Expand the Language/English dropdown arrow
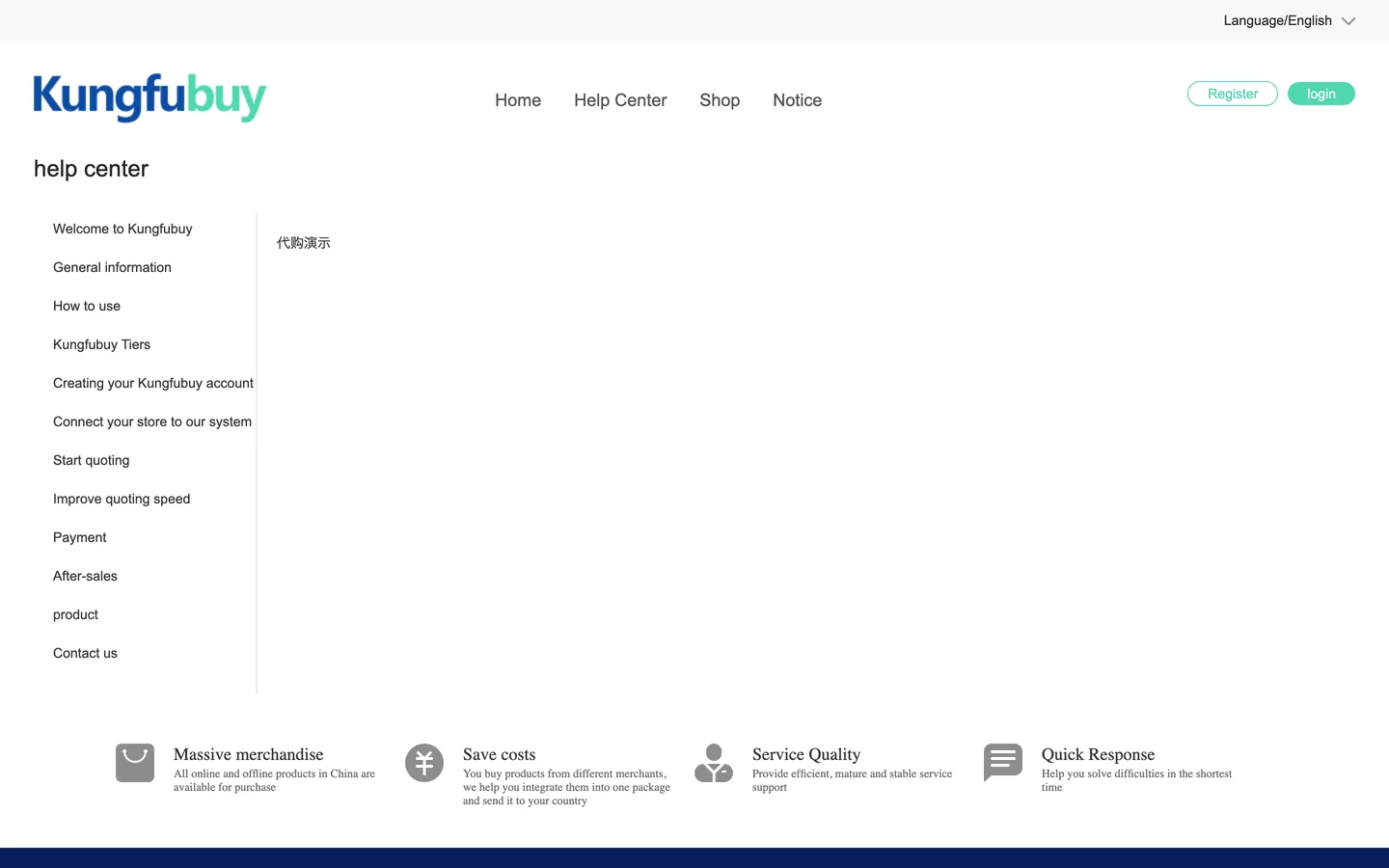Image resolution: width=1389 pixels, height=868 pixels. (x=1348, y=21)
